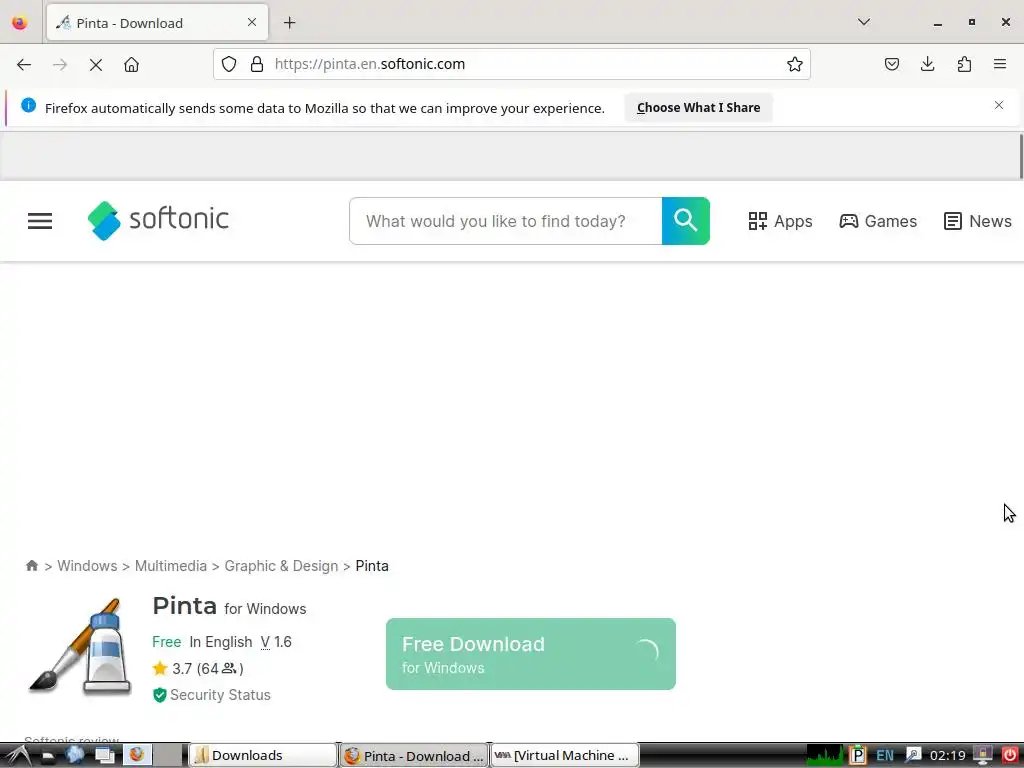The image size is (1024, 768).
Task: Open the Softonic hamburger menu
Action: click(x=40, y=221)
